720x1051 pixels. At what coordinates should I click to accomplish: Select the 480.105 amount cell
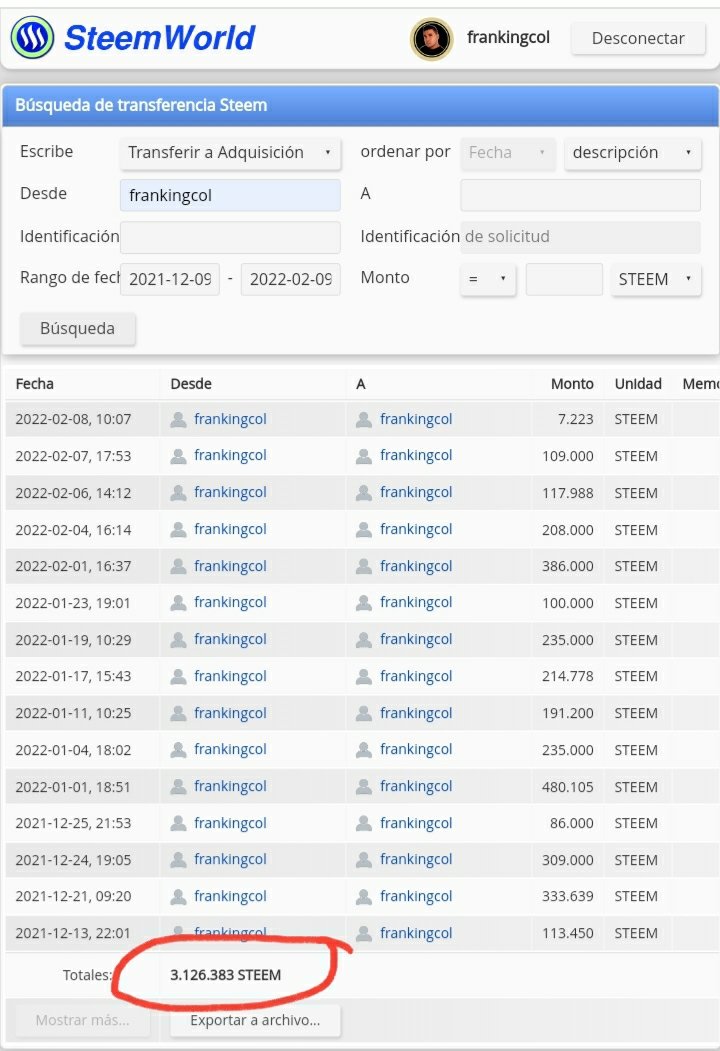click(x=567, y=787)
